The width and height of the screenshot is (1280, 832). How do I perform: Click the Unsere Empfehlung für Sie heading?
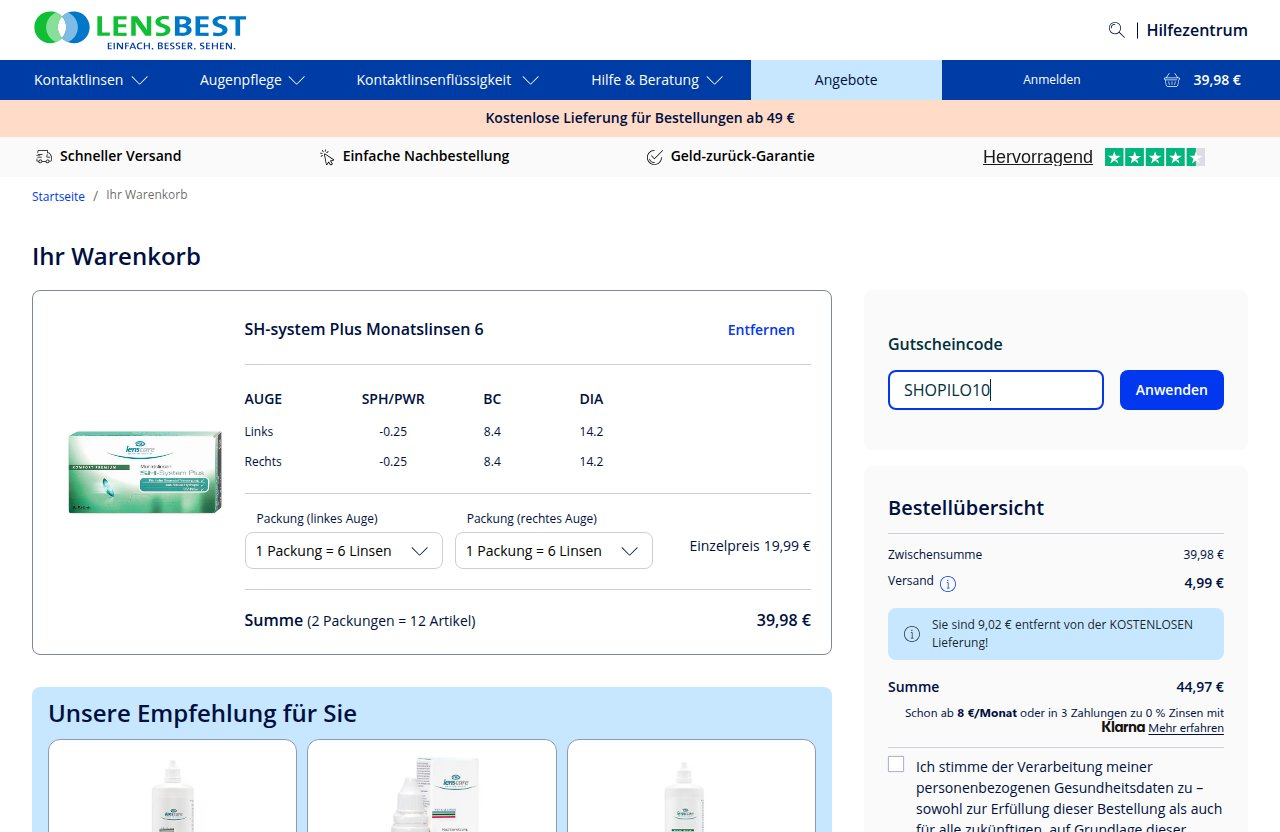click(x=202, y=714)
